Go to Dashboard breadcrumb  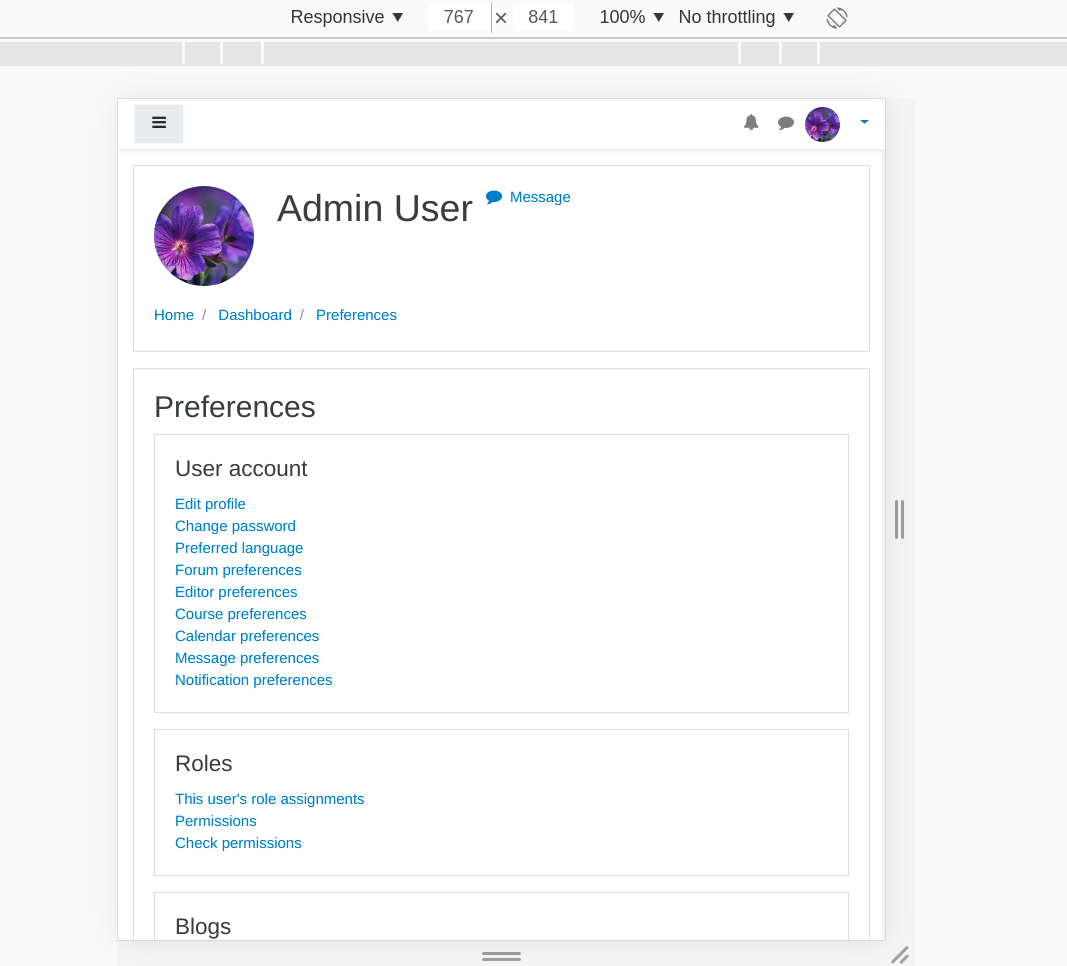pyautogui.click(x=255, y=315)
